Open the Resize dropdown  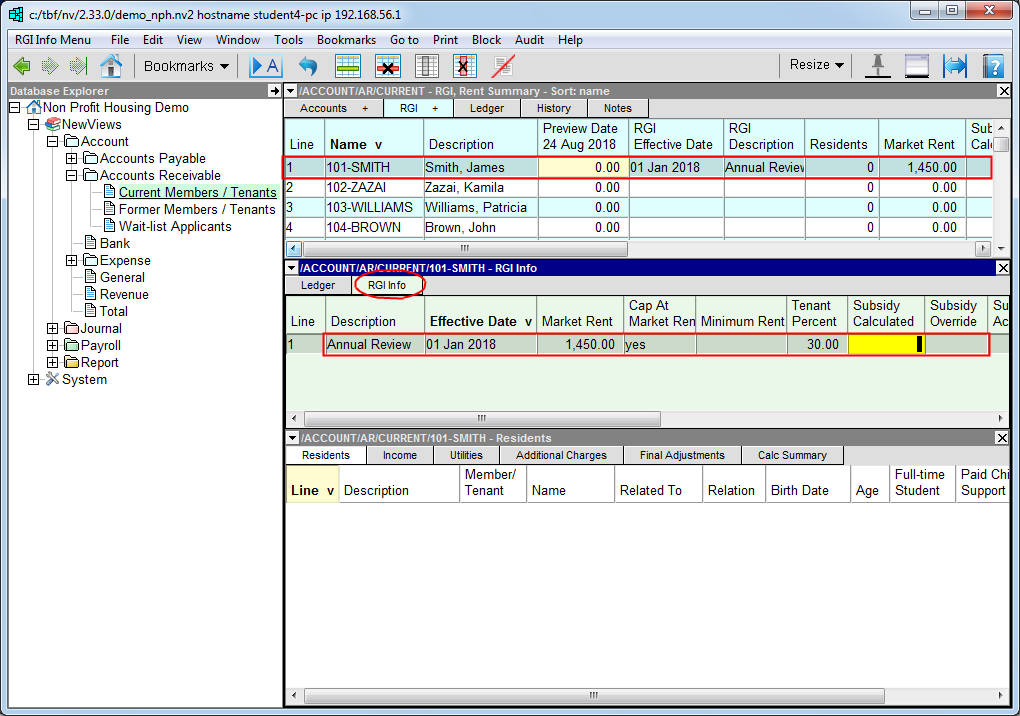(x=816, y=65)
